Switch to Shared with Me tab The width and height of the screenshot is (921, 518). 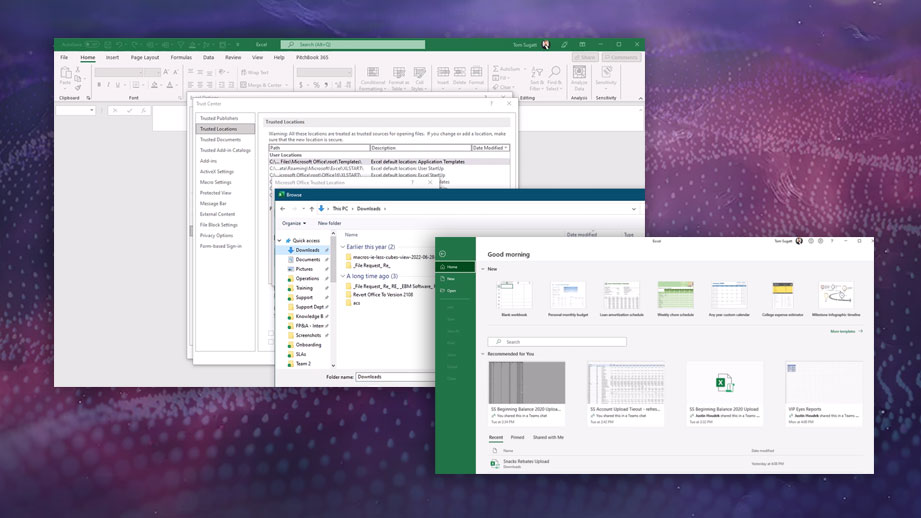tap(548, 438)
